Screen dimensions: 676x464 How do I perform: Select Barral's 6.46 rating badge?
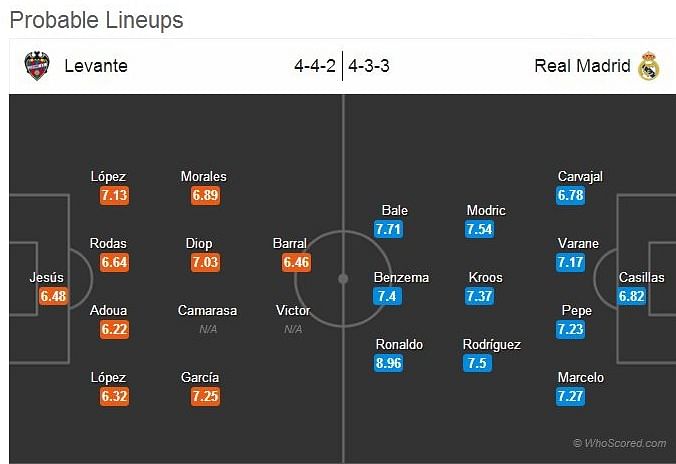[296, 262]
